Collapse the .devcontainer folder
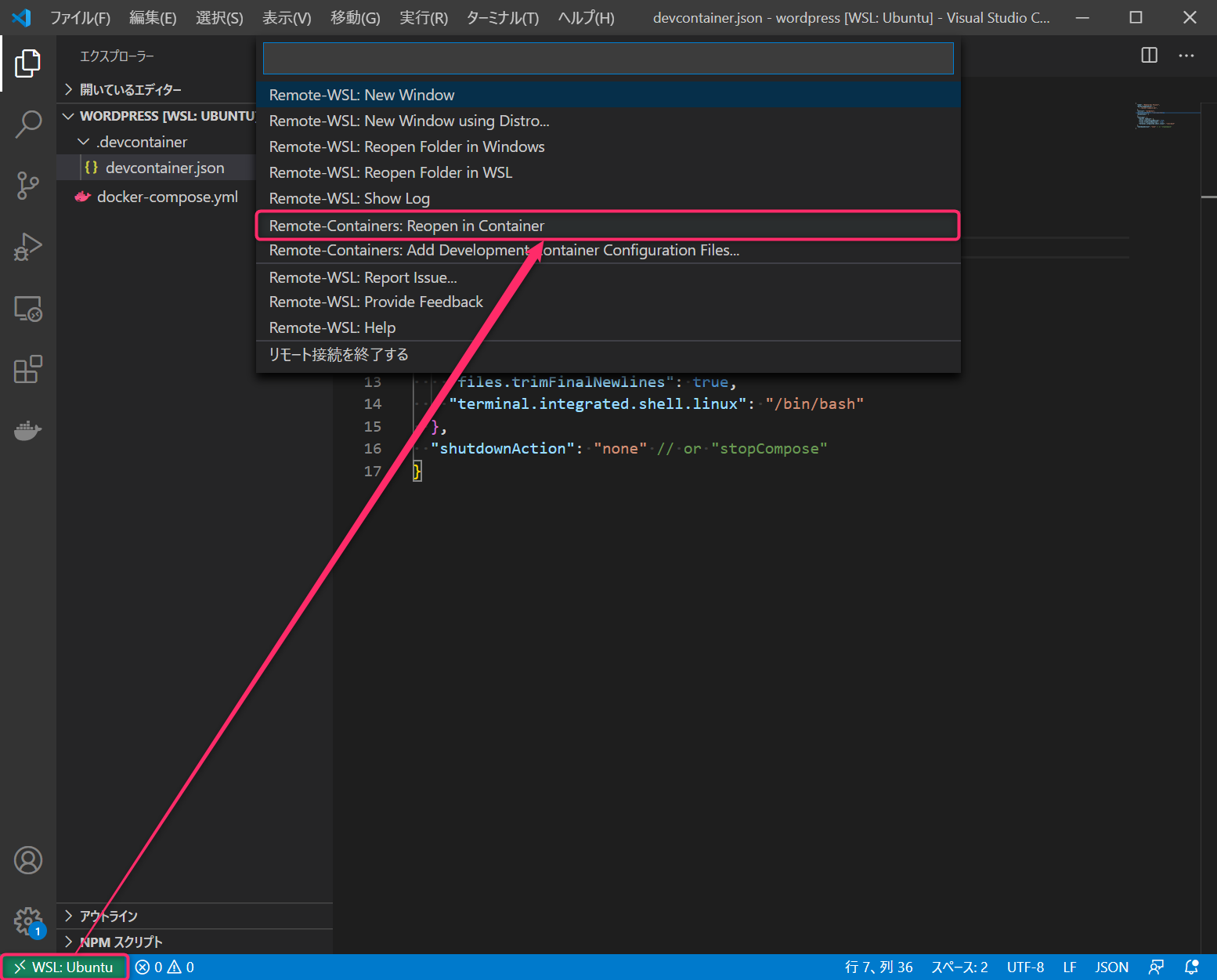The height and width of the screenshot is (980, 1217). tap(84, 142)
